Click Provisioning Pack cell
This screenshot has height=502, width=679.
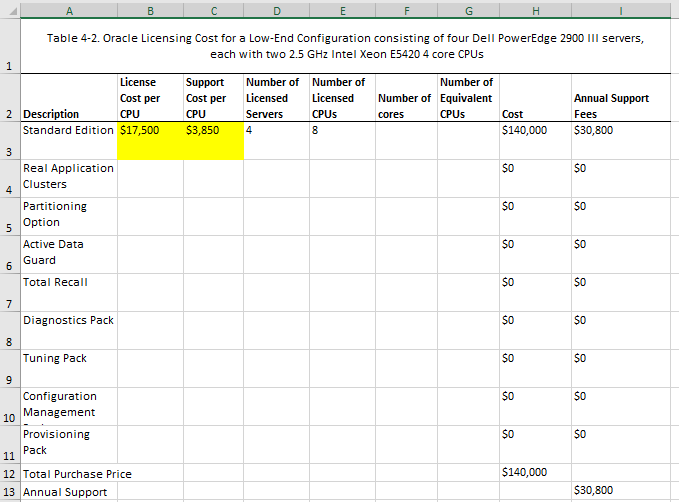click(69, 445)
